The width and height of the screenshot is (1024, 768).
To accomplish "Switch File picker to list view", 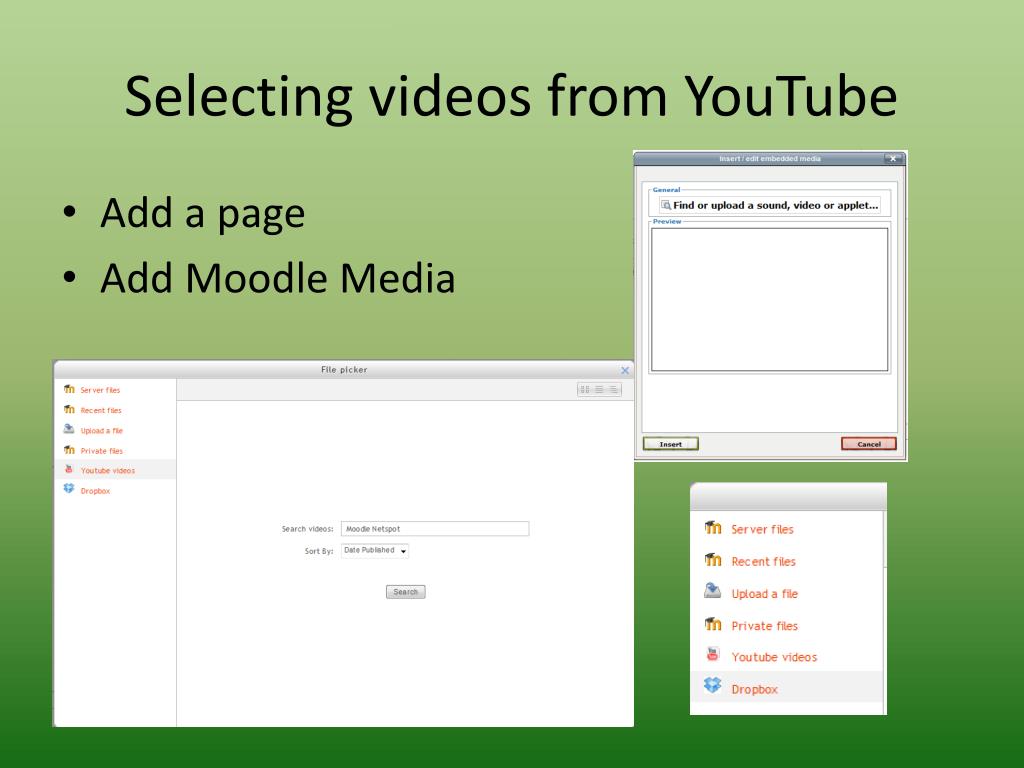I will (x=599, y=389).
